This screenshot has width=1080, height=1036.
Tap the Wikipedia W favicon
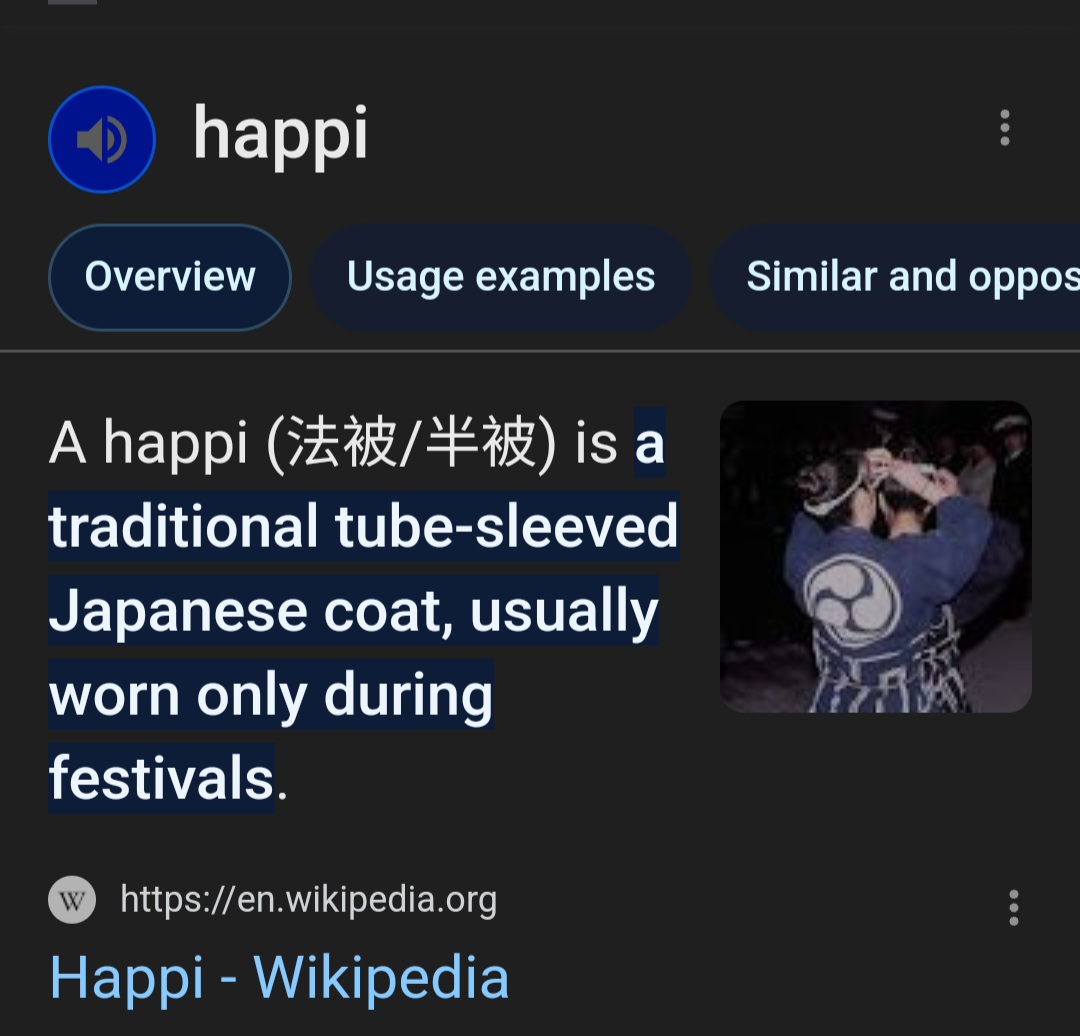click(72, 900)
